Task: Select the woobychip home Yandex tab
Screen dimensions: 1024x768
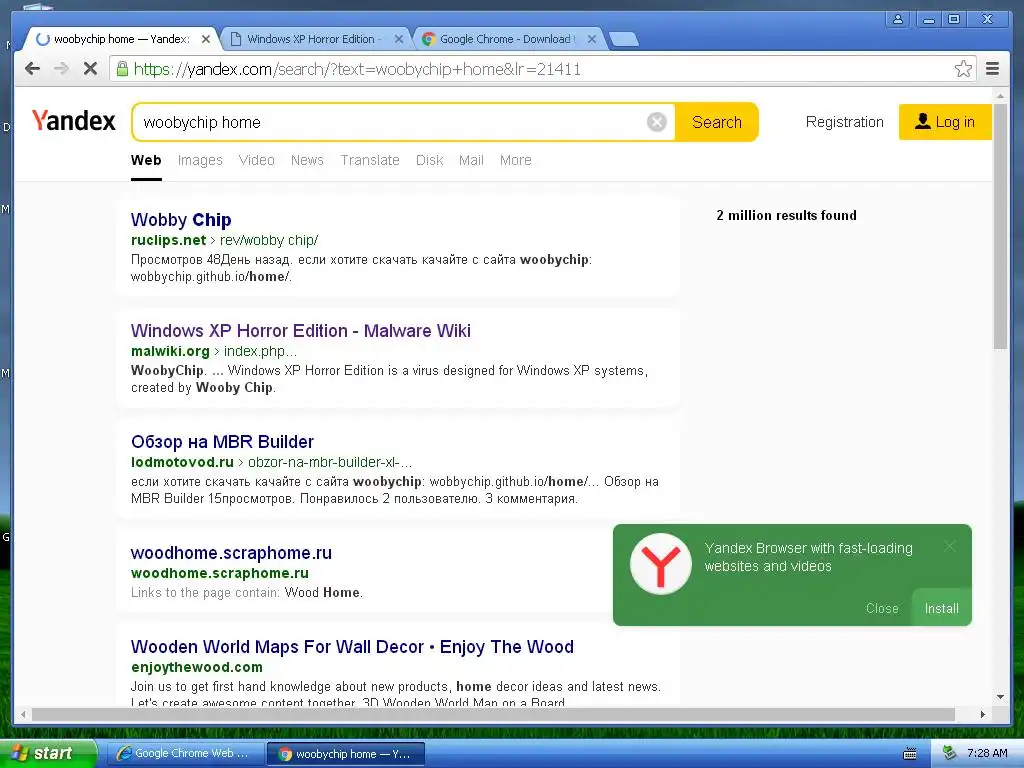Action: tap(121, 39)
